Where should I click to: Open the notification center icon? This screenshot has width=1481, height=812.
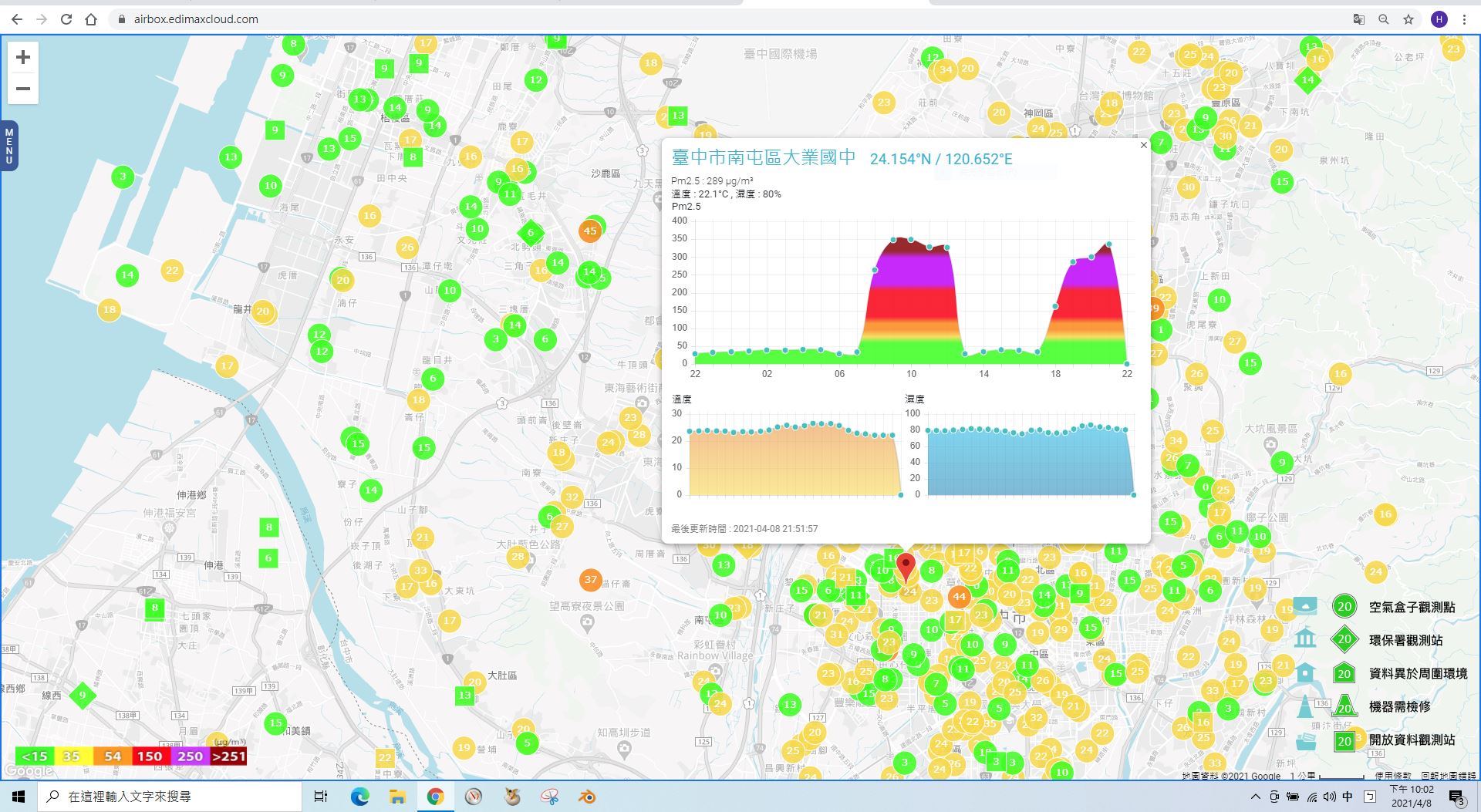tap(1456, 797)
